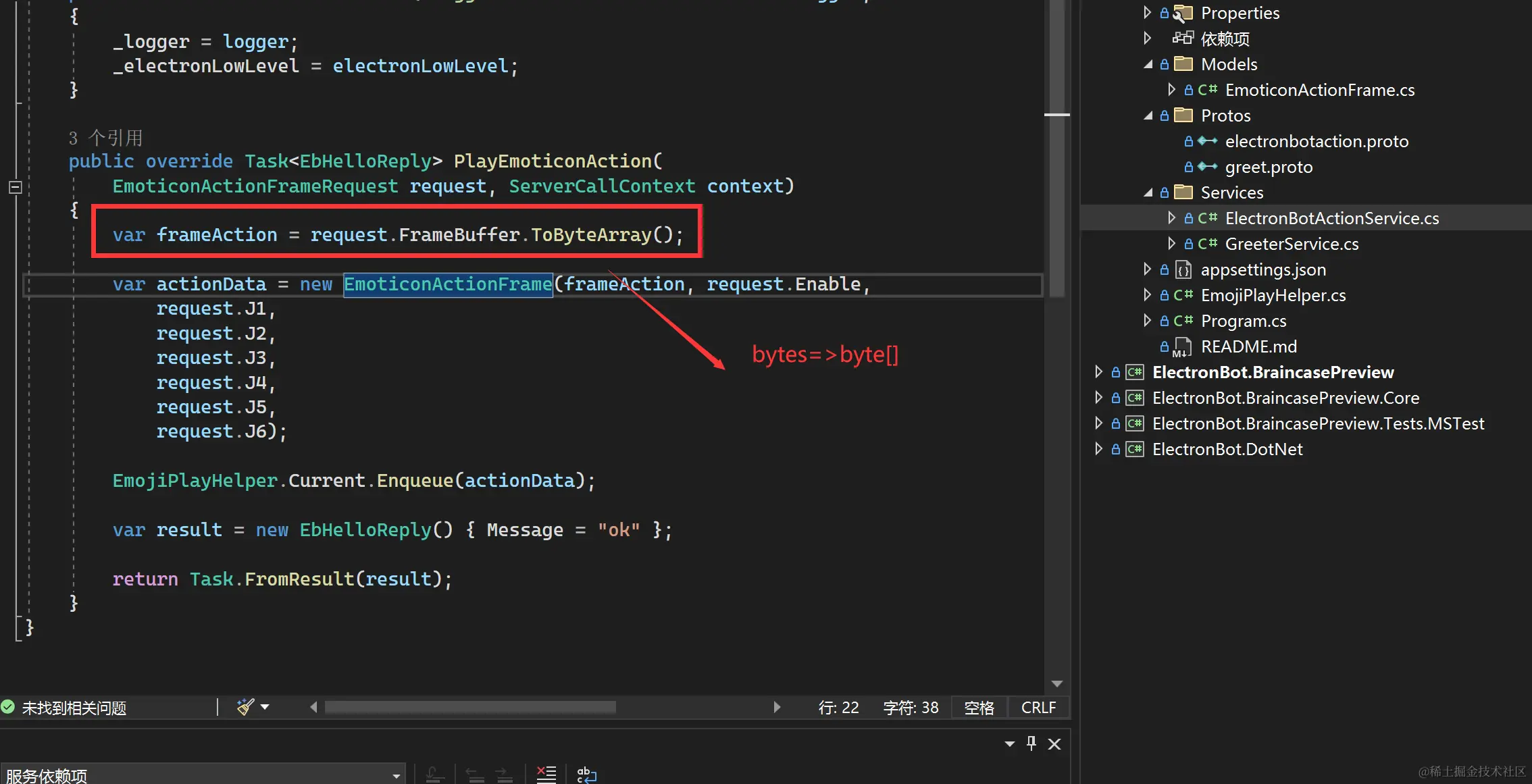This screenshot has width=1532, height=784.
Task: Click the CRLF line ending indicator
Action: 1038,708
